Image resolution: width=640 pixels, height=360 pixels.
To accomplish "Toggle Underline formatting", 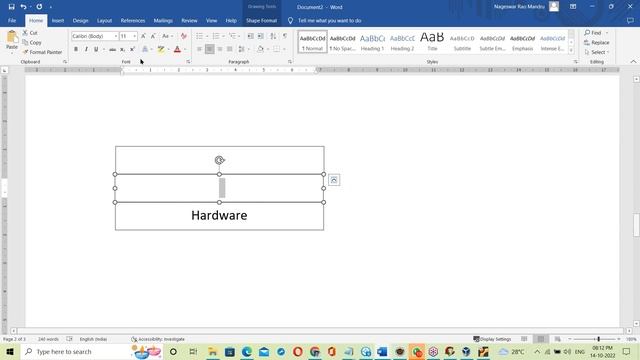I will click(x=96, y=49).
